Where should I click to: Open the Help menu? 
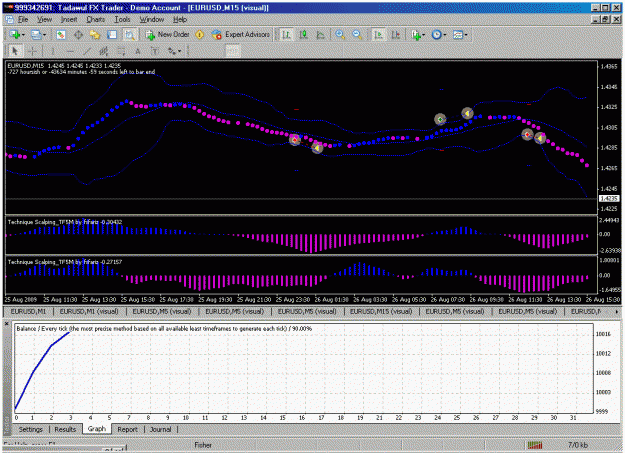(x=180, y=19)
